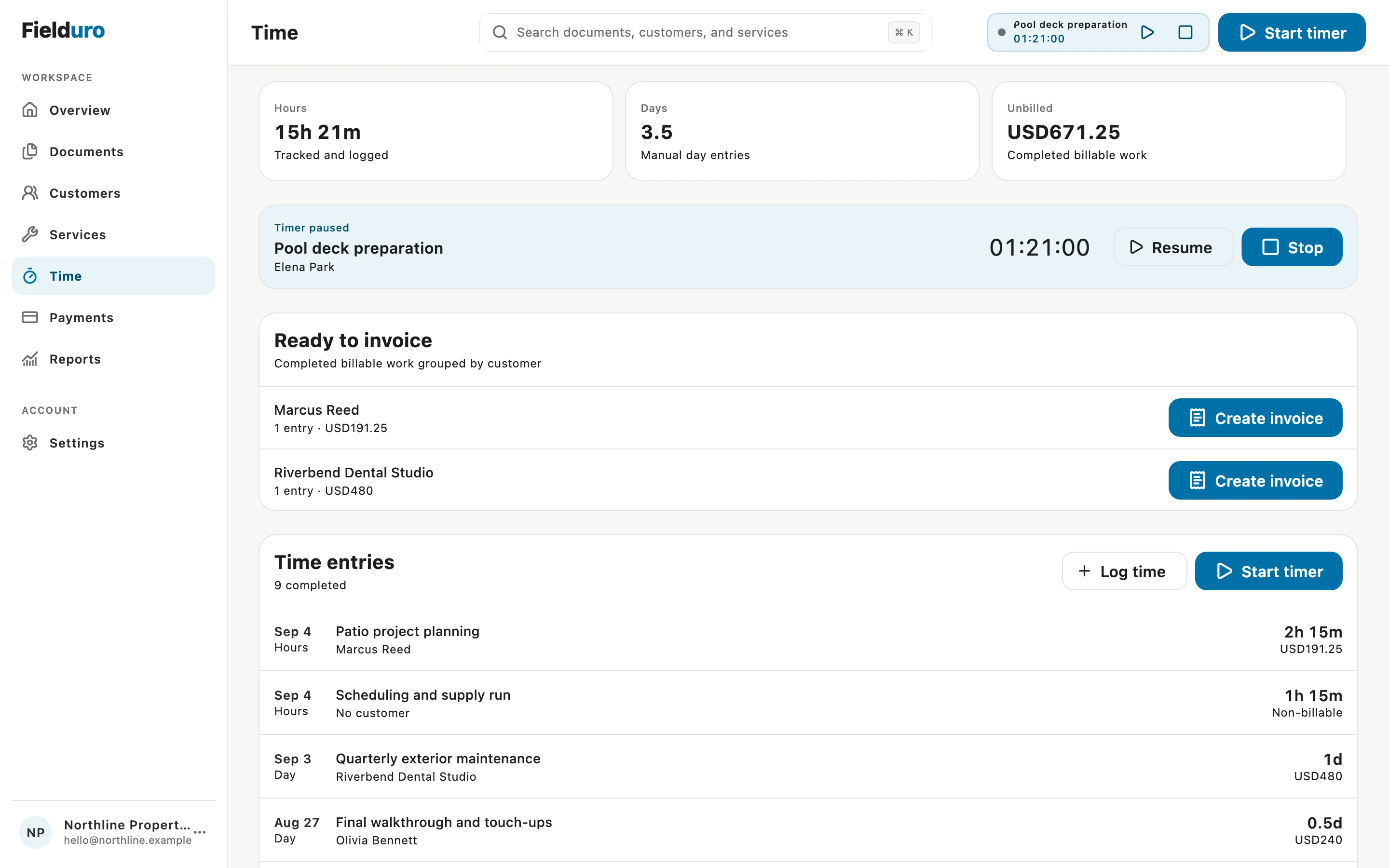Screen dimensions: 1389x868
Task: Click Log time in Time entries
Action: tap(1124, 570)
